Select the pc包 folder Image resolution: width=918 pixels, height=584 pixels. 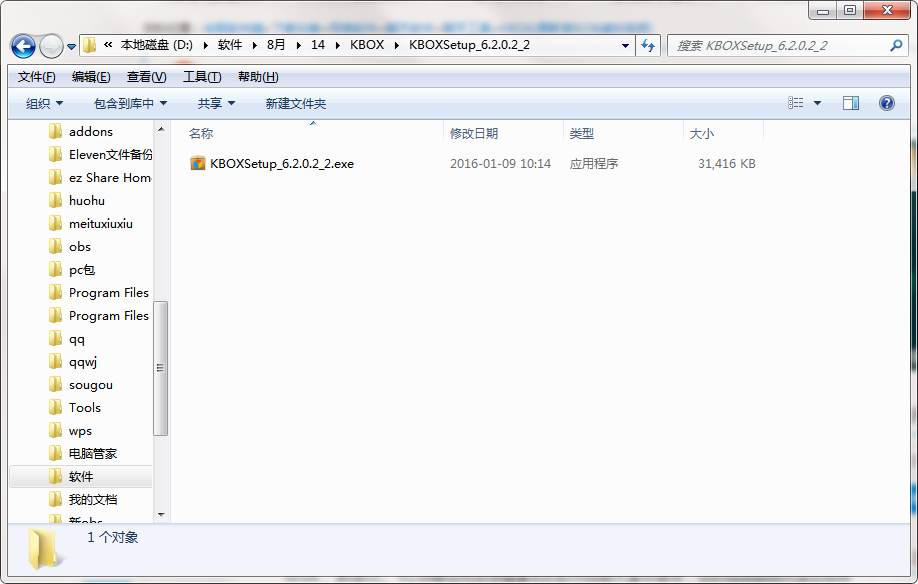tap(81, 270)
